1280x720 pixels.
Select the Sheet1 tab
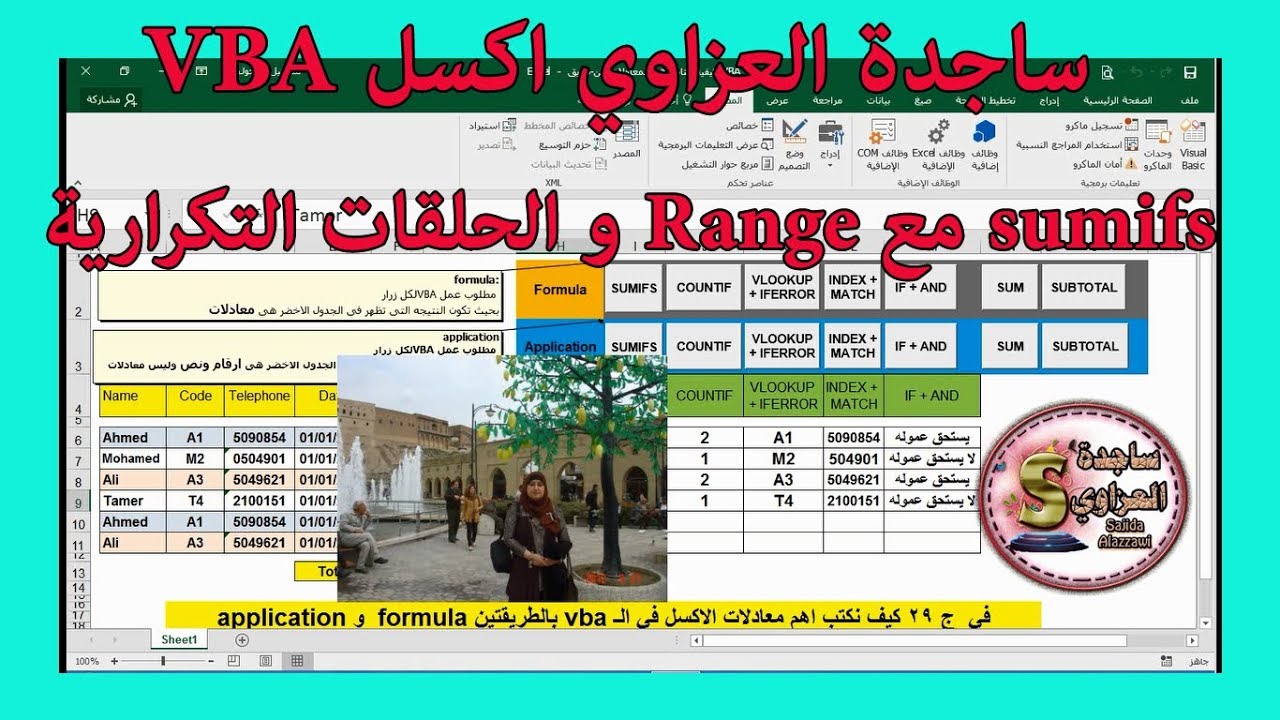click(179, 639)
